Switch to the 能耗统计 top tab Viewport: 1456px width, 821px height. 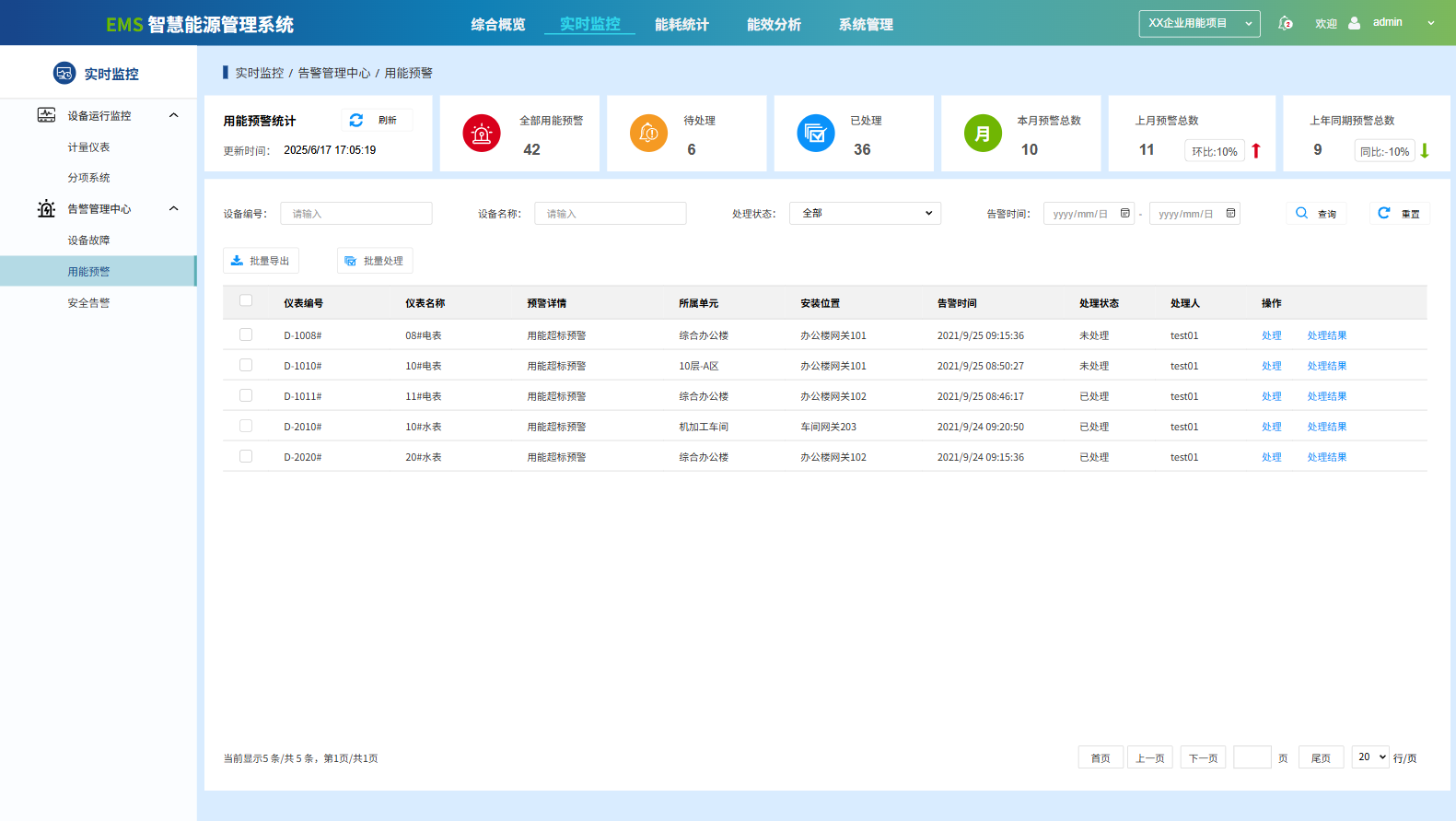pyautogui.click(x=681, y=25)
